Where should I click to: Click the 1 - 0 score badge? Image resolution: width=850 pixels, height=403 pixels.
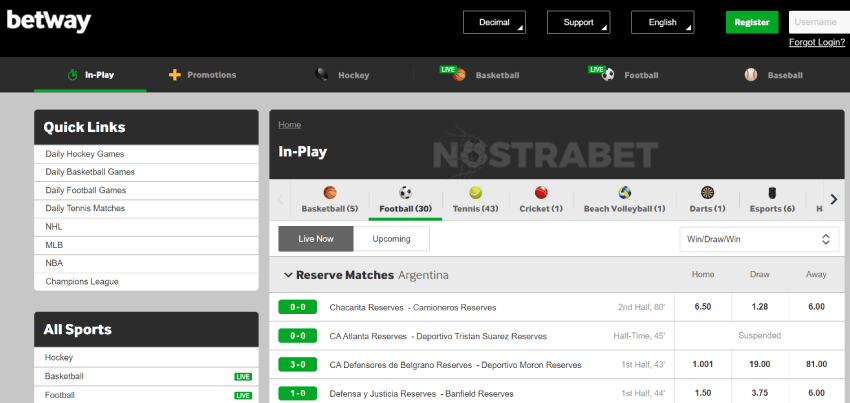(x=298, y=393)
